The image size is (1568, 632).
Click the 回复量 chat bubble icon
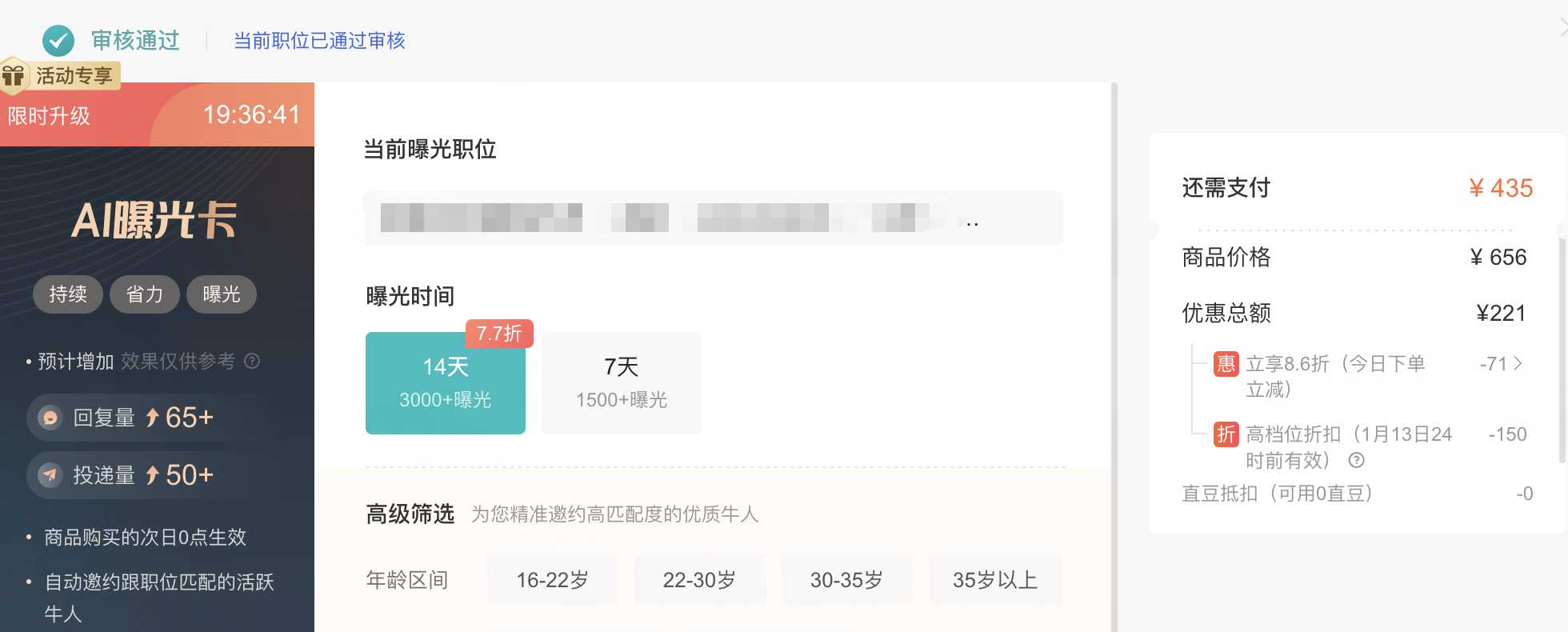50,418
